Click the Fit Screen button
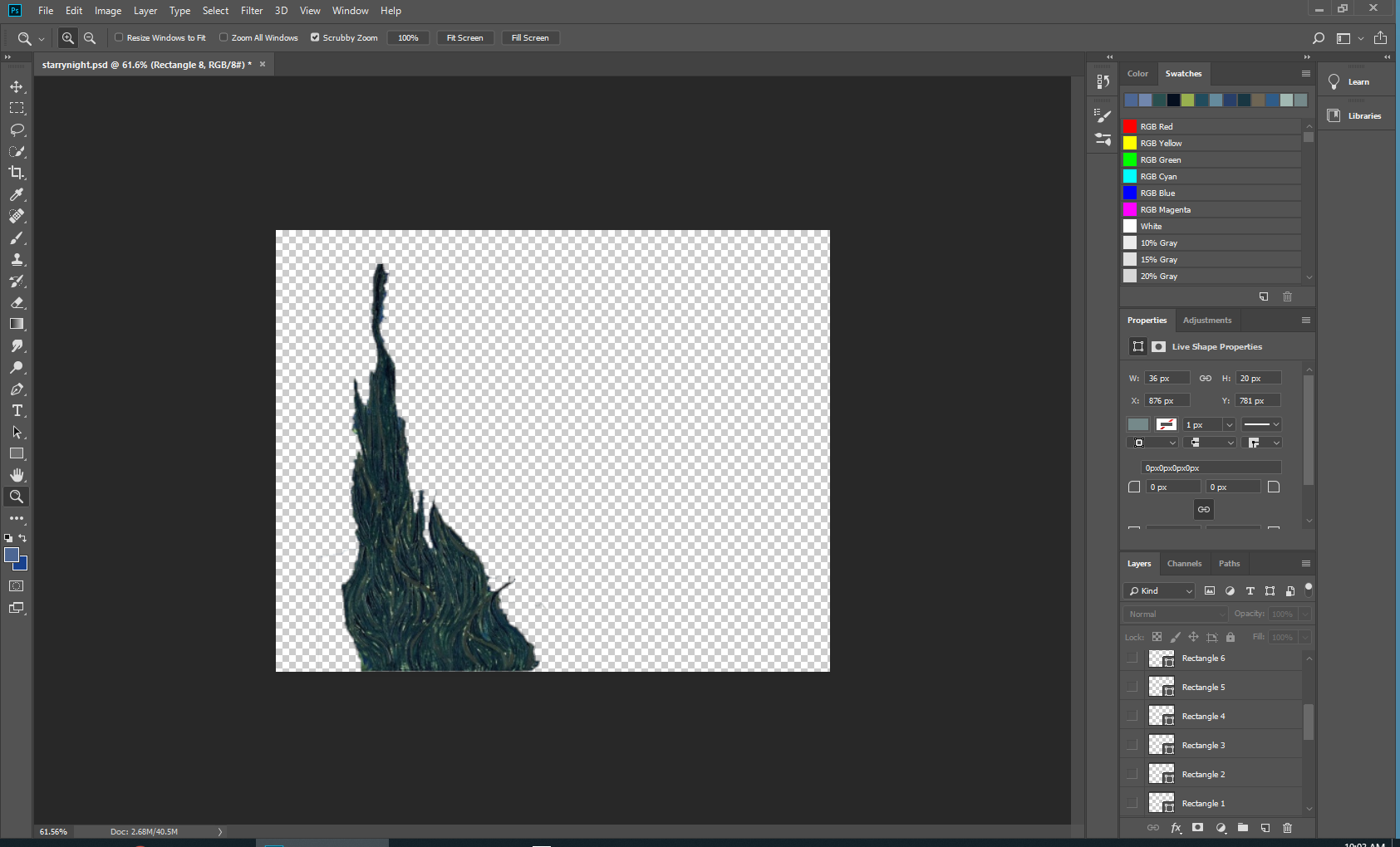This screenshot has height=847, width=1400. click(x=465, y=38)
